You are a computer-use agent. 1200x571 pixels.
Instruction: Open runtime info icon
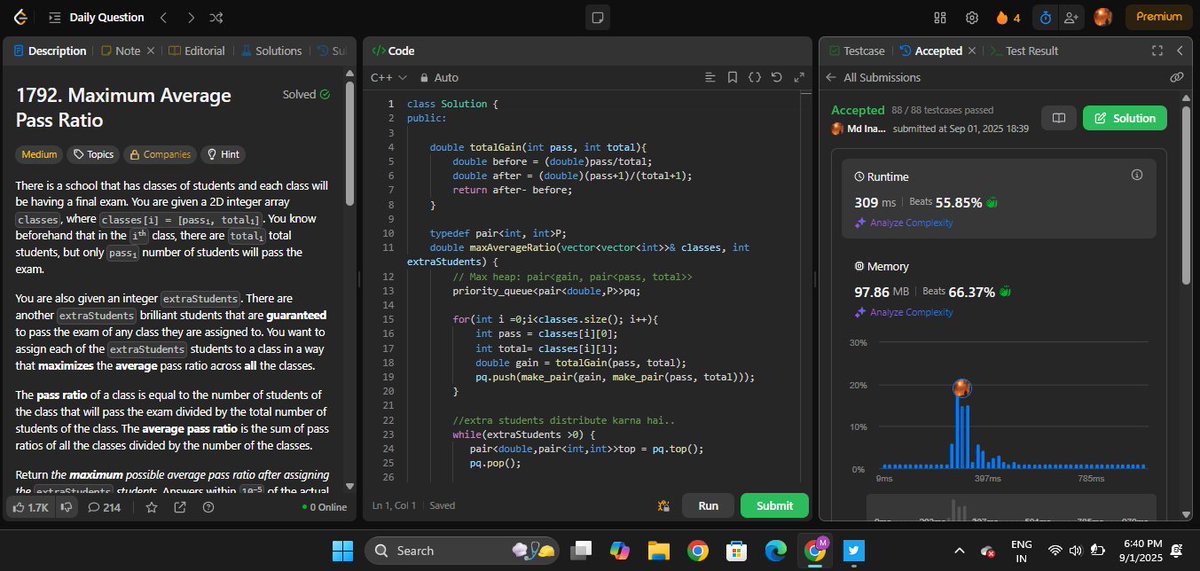pyautogui.click(x=1136, y=175)
